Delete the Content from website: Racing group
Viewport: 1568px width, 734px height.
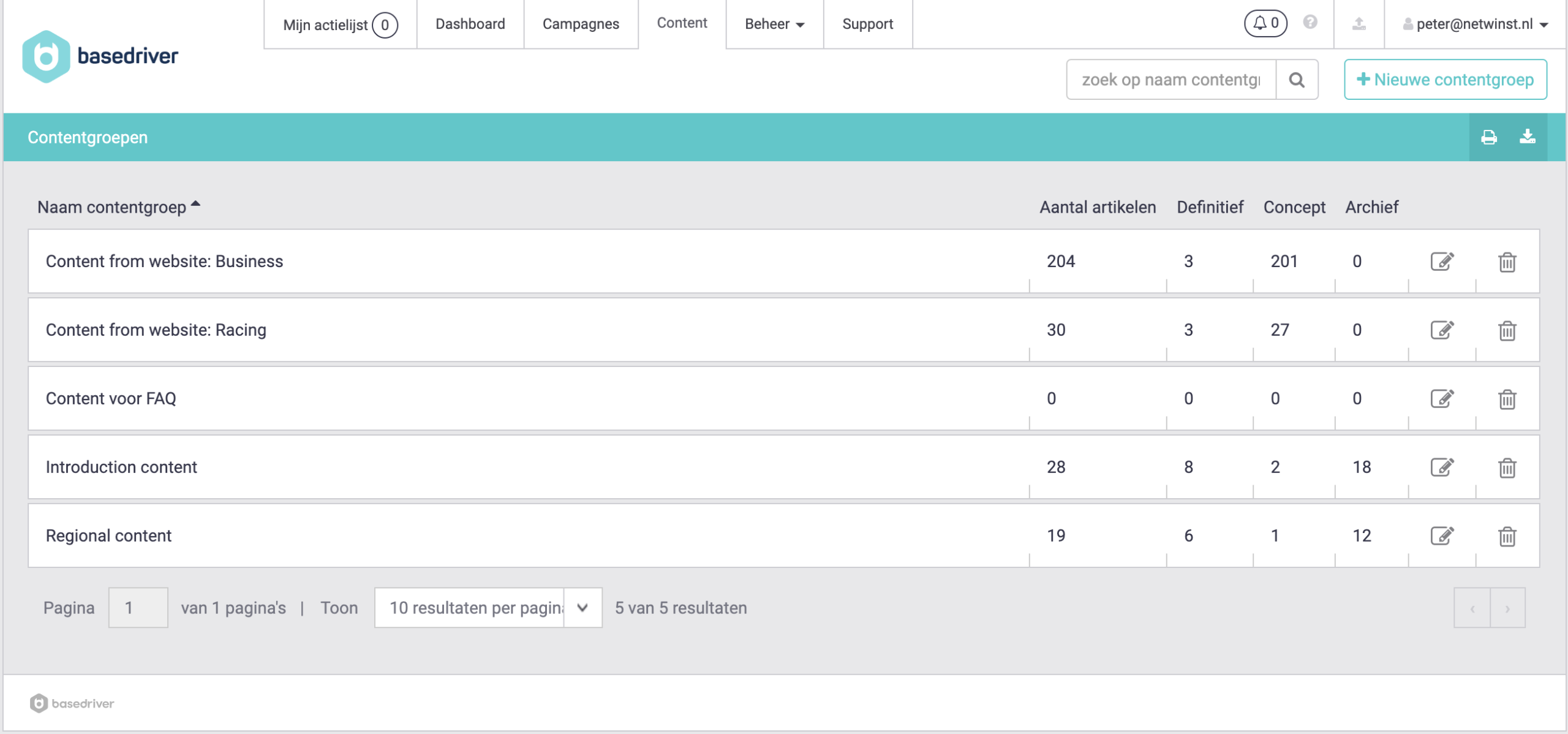(1507, 330)
